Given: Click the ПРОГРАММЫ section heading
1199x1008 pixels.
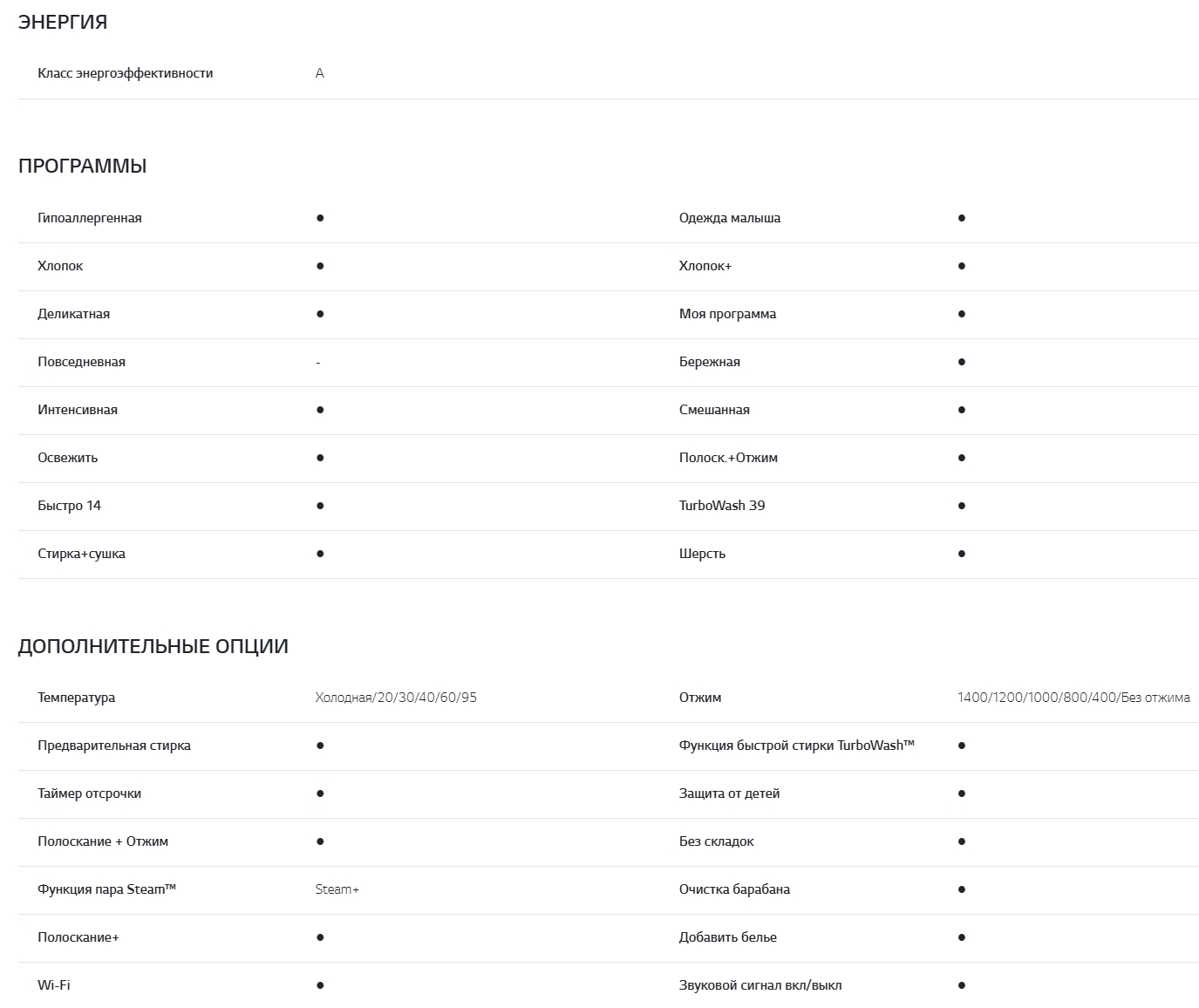Looking at the screenshot, I should [82, 167].
